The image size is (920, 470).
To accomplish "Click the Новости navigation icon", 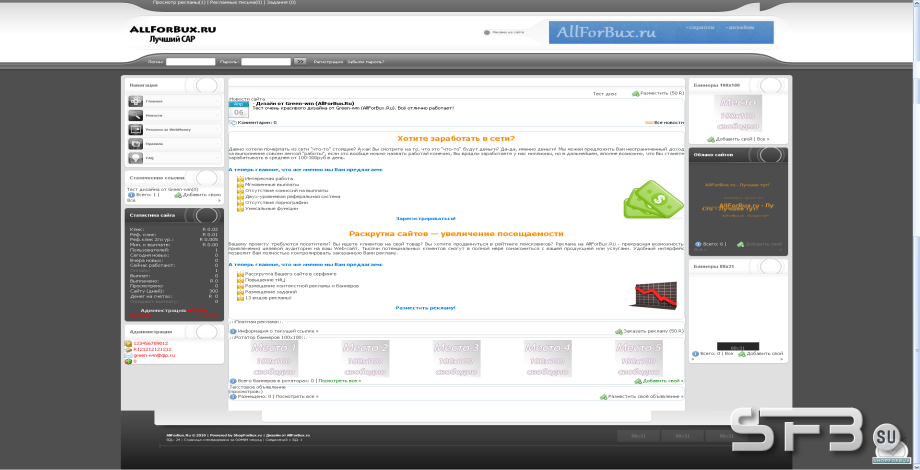I will [x=136, y=116].
